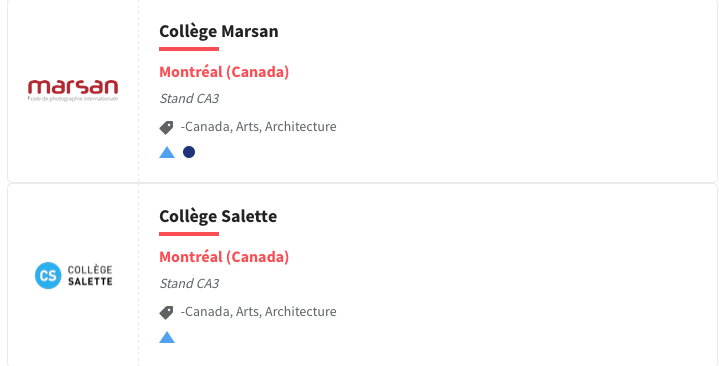727x366 pixels.
Task: Click Stand CA3 text in Marsan card
Action: [189, 98]
